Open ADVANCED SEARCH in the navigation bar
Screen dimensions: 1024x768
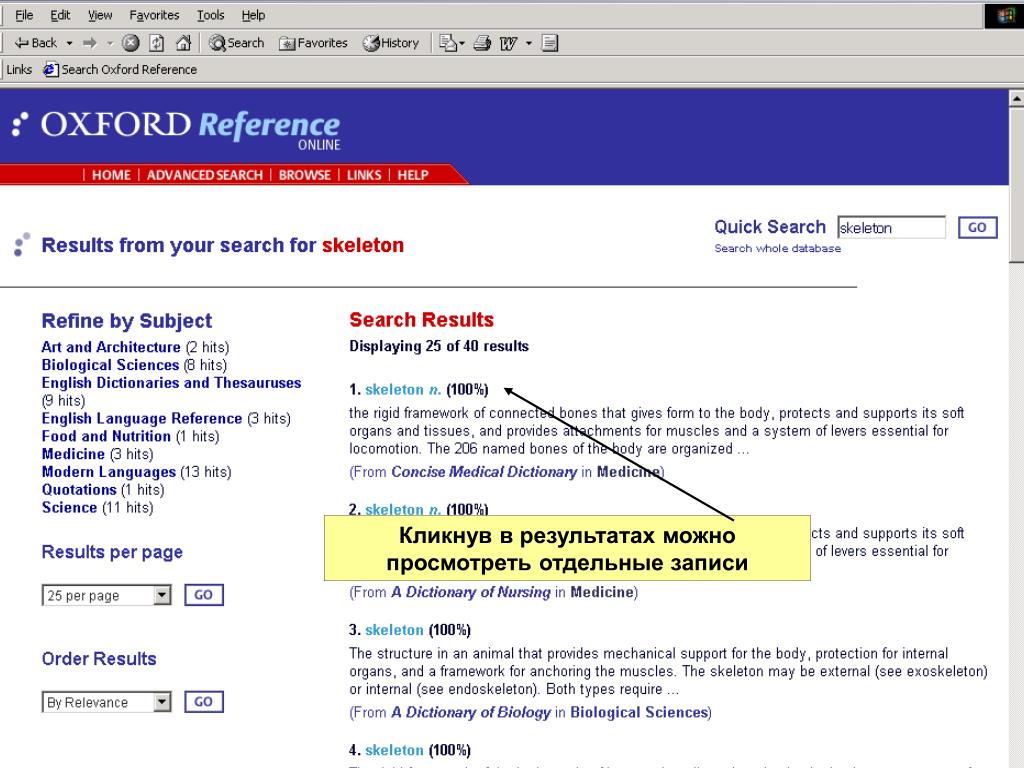[x=204, y=175]
